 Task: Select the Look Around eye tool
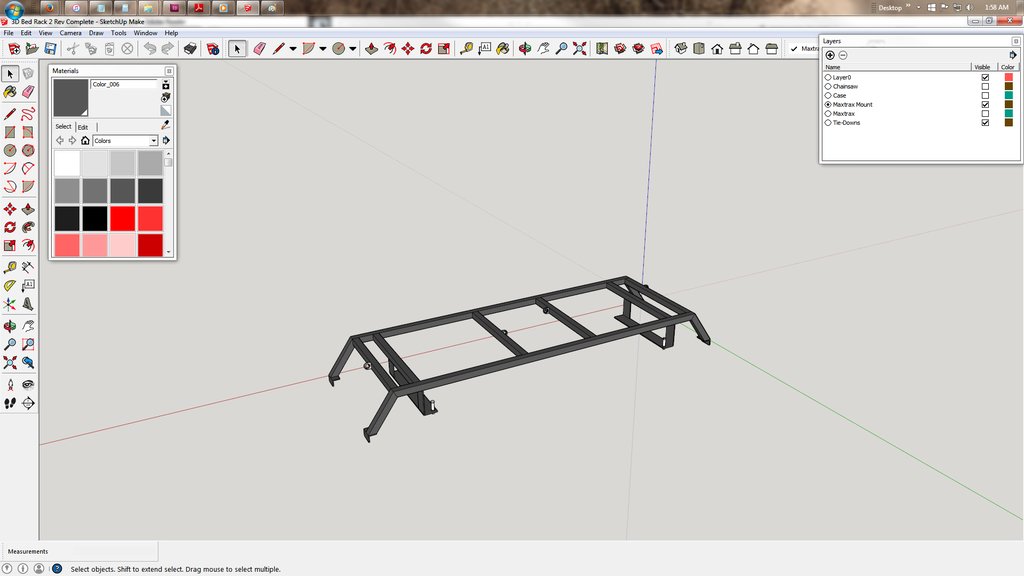(x=28, y=385)
